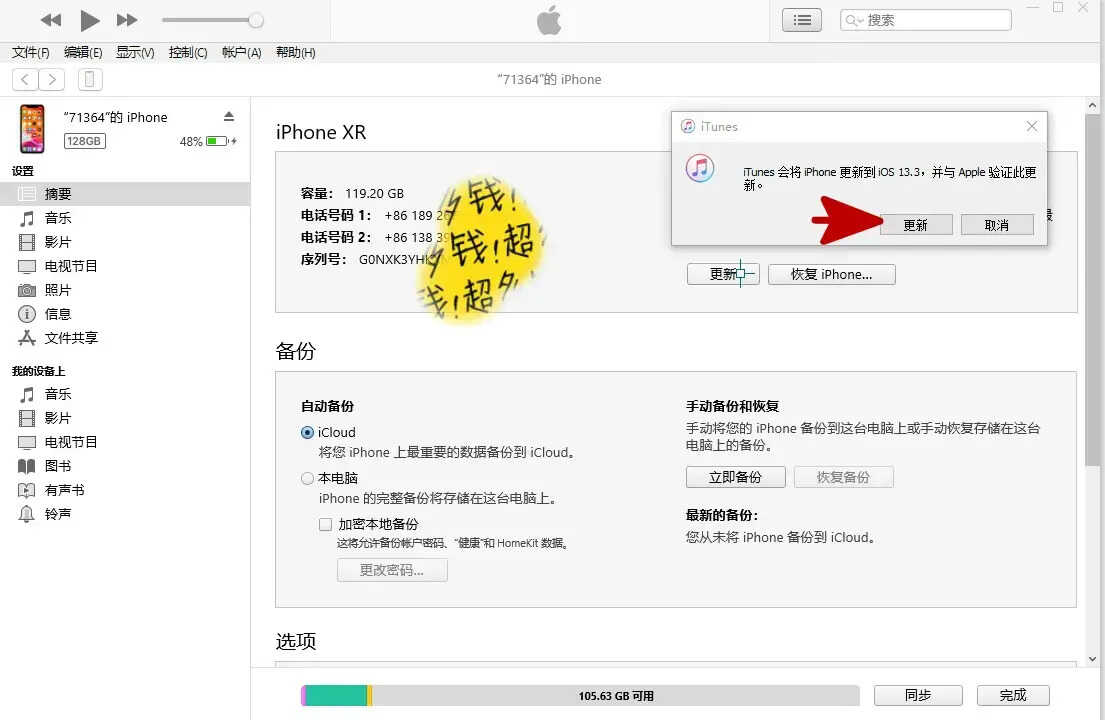Click the 同步 sync button
This screenshot has width=1105, height=720.
click(918, 695)
